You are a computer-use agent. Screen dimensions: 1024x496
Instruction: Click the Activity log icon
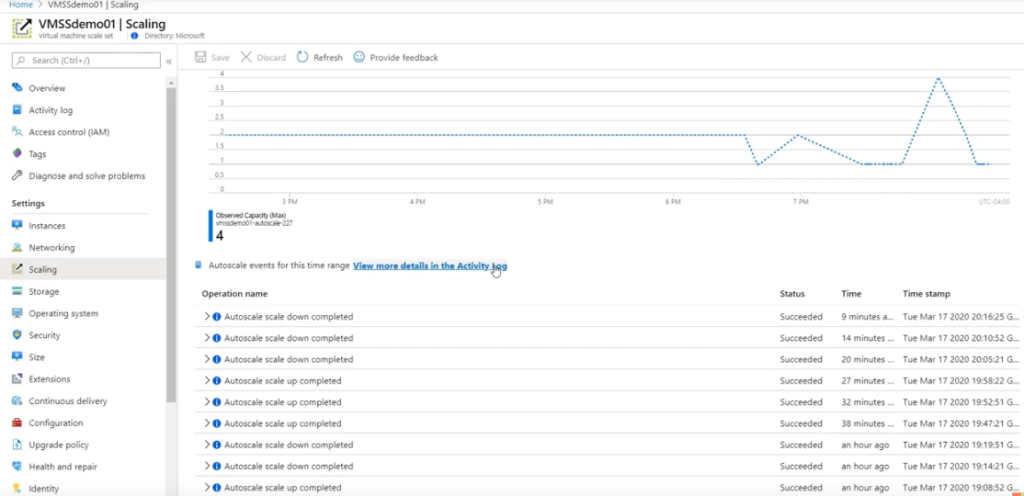pos(17,110)
